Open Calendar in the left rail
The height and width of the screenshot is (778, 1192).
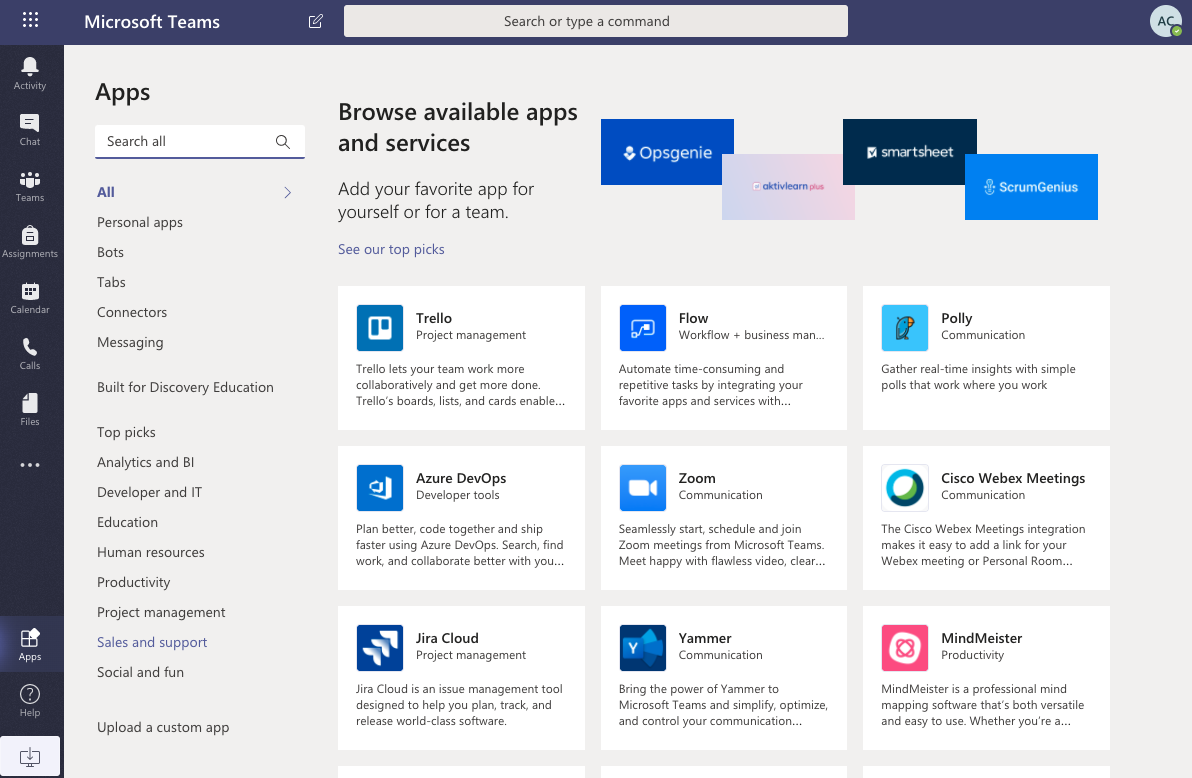[30, 297]
